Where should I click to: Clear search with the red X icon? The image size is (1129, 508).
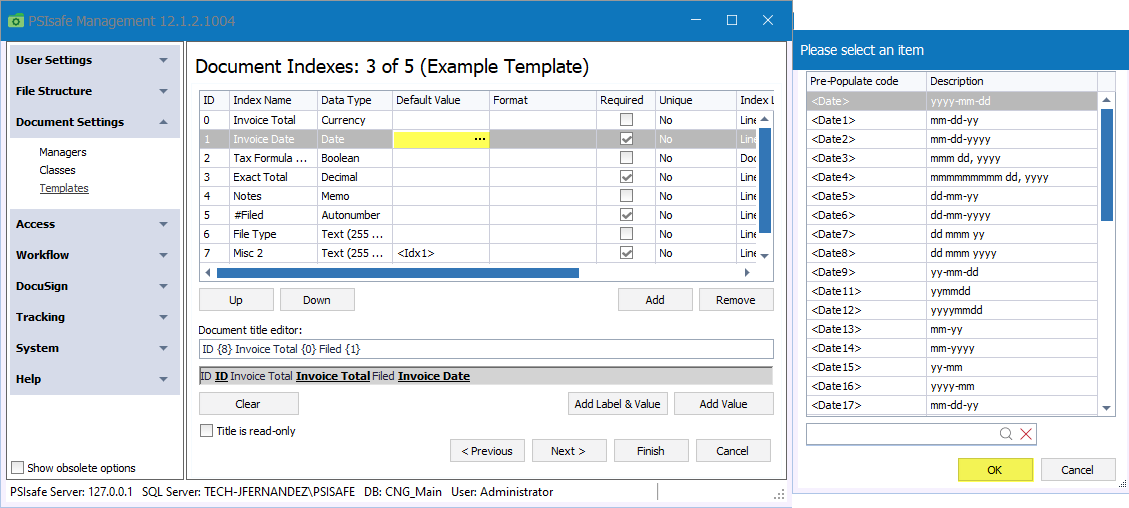pos(1027,434)
